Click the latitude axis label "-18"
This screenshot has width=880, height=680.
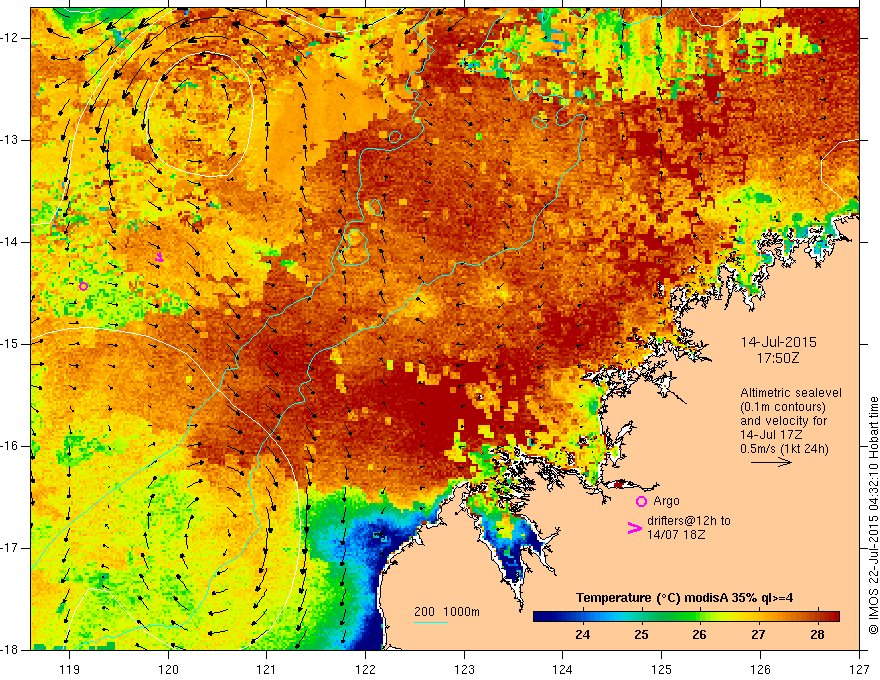[x=10, y=650]
